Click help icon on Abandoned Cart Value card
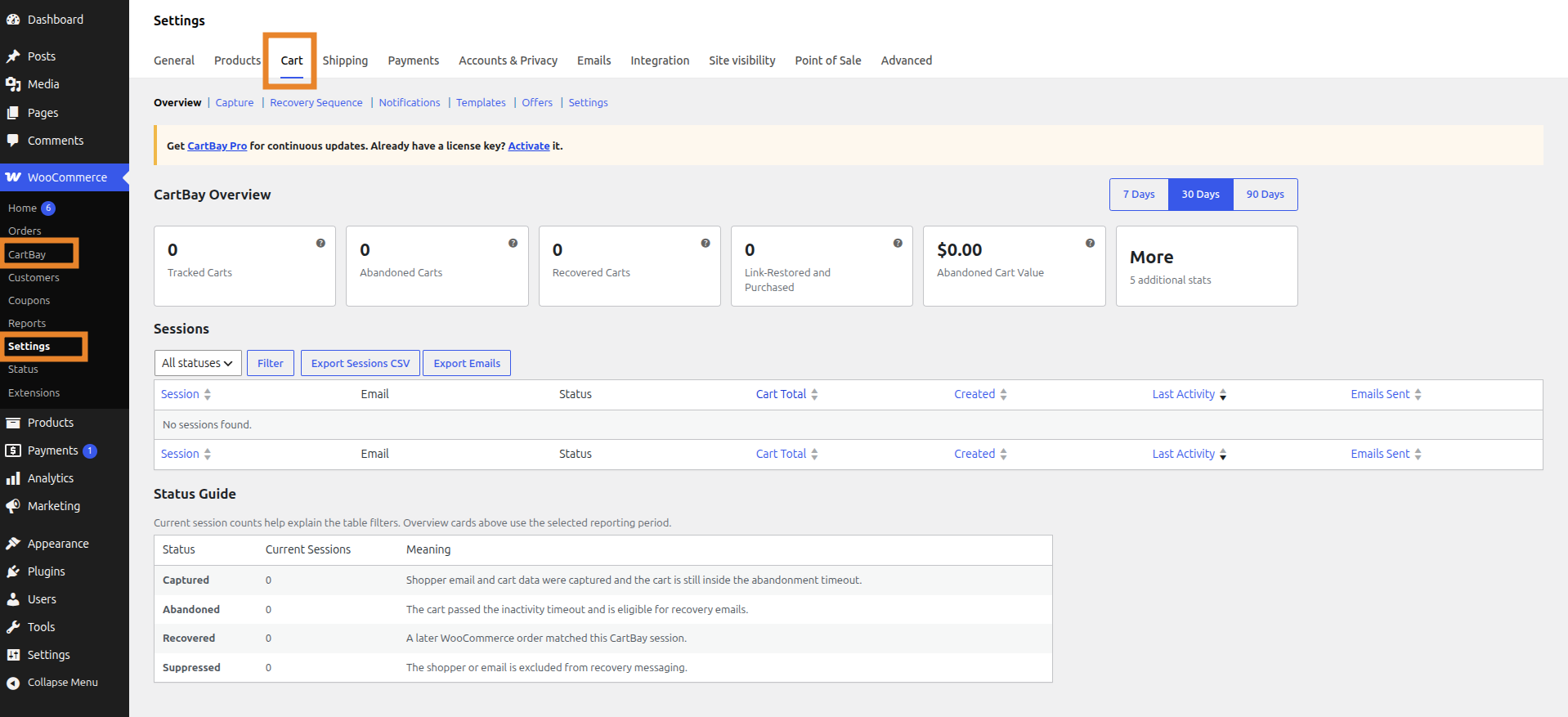This screenshot has width=1568, height=717. coord(1090,243)
